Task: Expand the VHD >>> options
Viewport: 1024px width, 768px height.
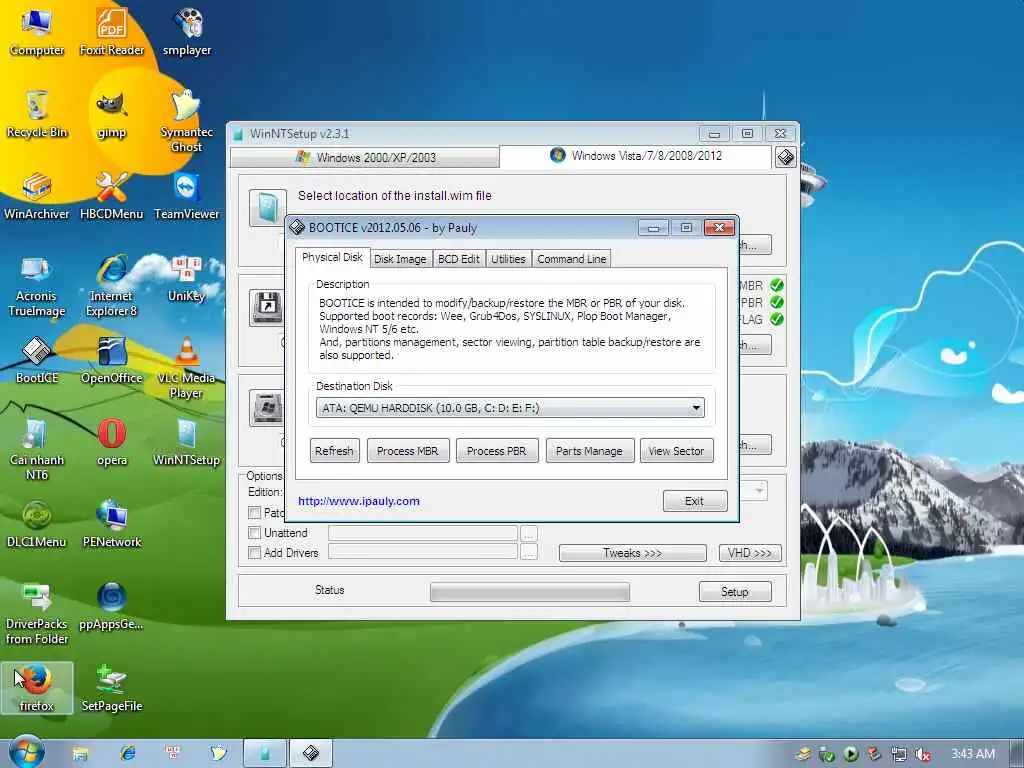Action: (750, 553)
